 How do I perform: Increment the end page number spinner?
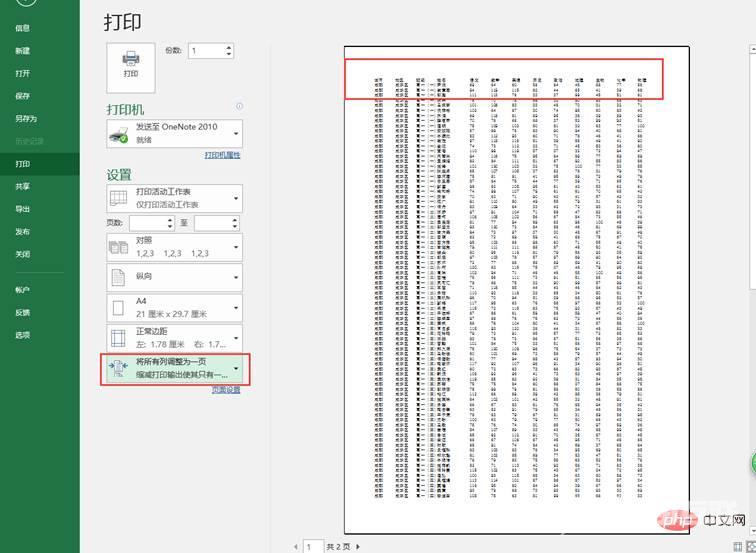coord(235,220)
